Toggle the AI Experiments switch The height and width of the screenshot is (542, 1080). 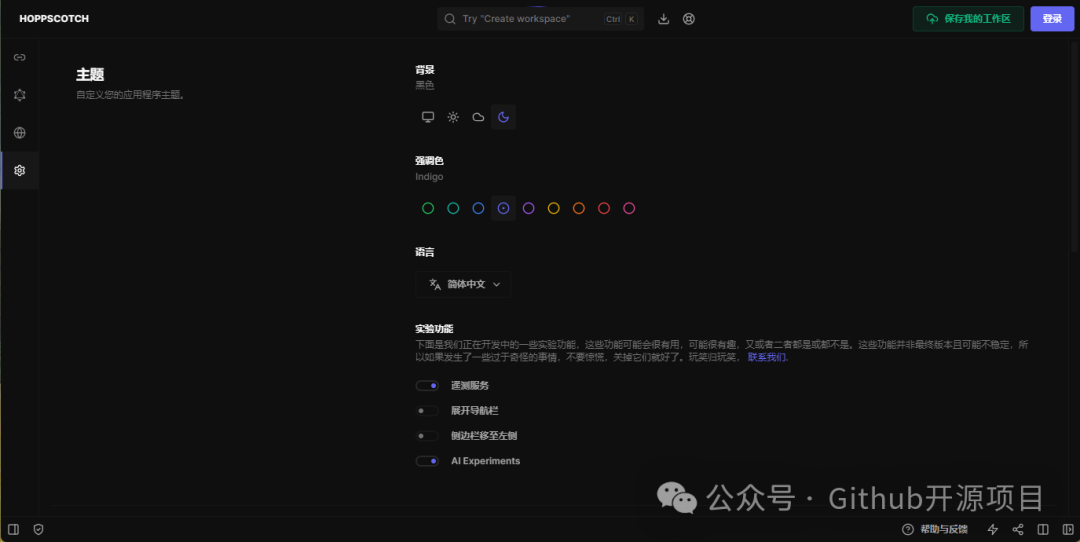427,461
